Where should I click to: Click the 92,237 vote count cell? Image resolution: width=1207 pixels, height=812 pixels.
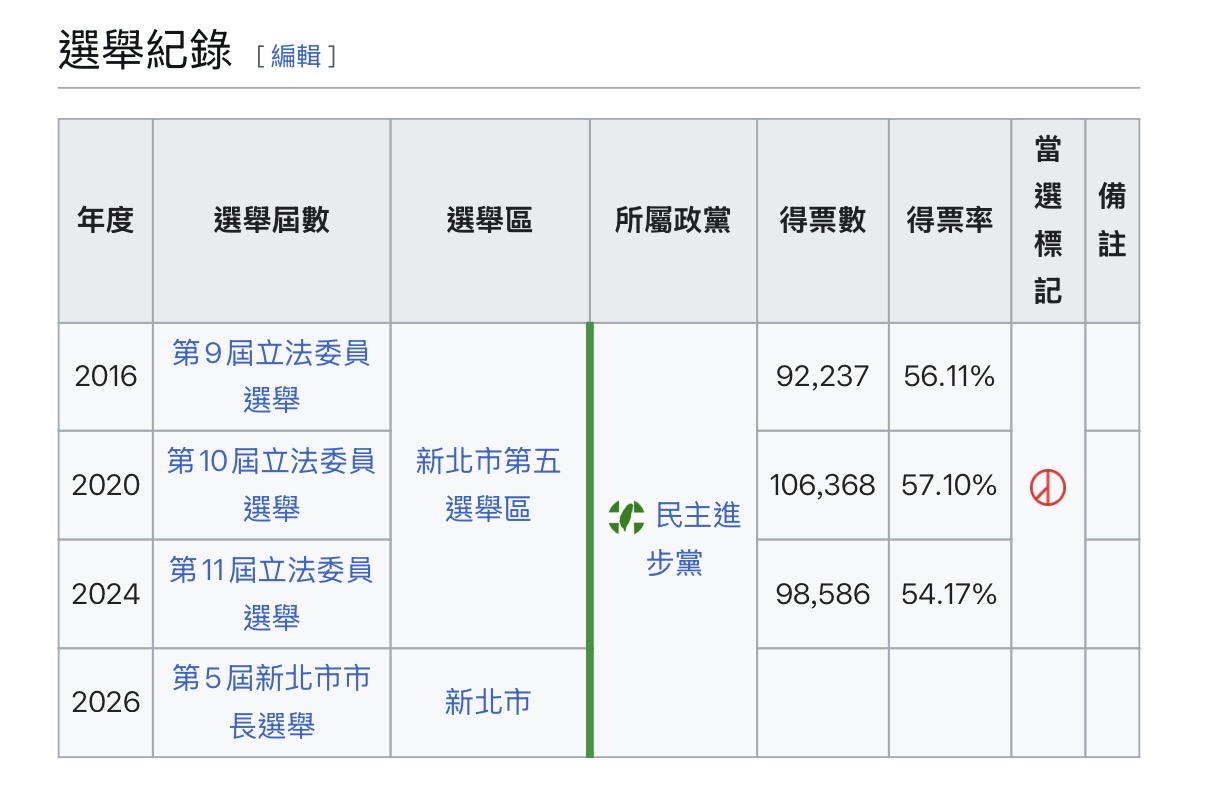pos(823,377)
